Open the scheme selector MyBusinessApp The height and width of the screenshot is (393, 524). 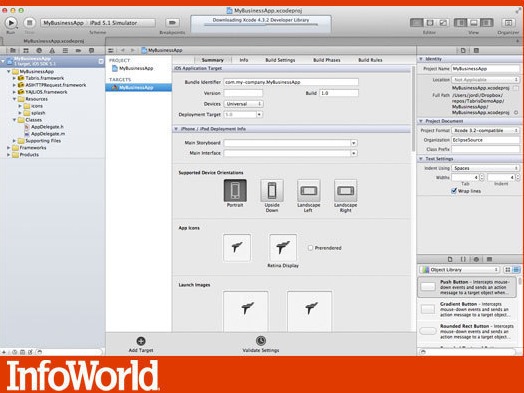64,23
